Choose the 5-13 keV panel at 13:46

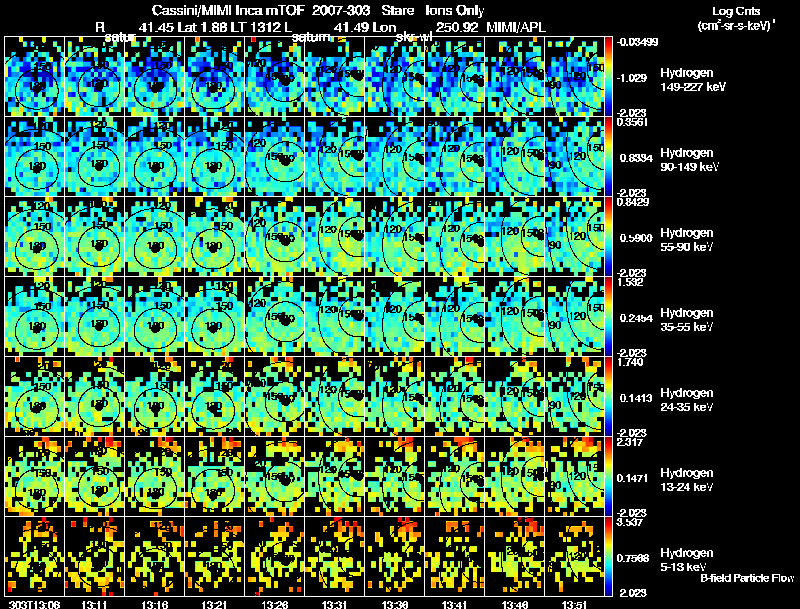point(514,557)
